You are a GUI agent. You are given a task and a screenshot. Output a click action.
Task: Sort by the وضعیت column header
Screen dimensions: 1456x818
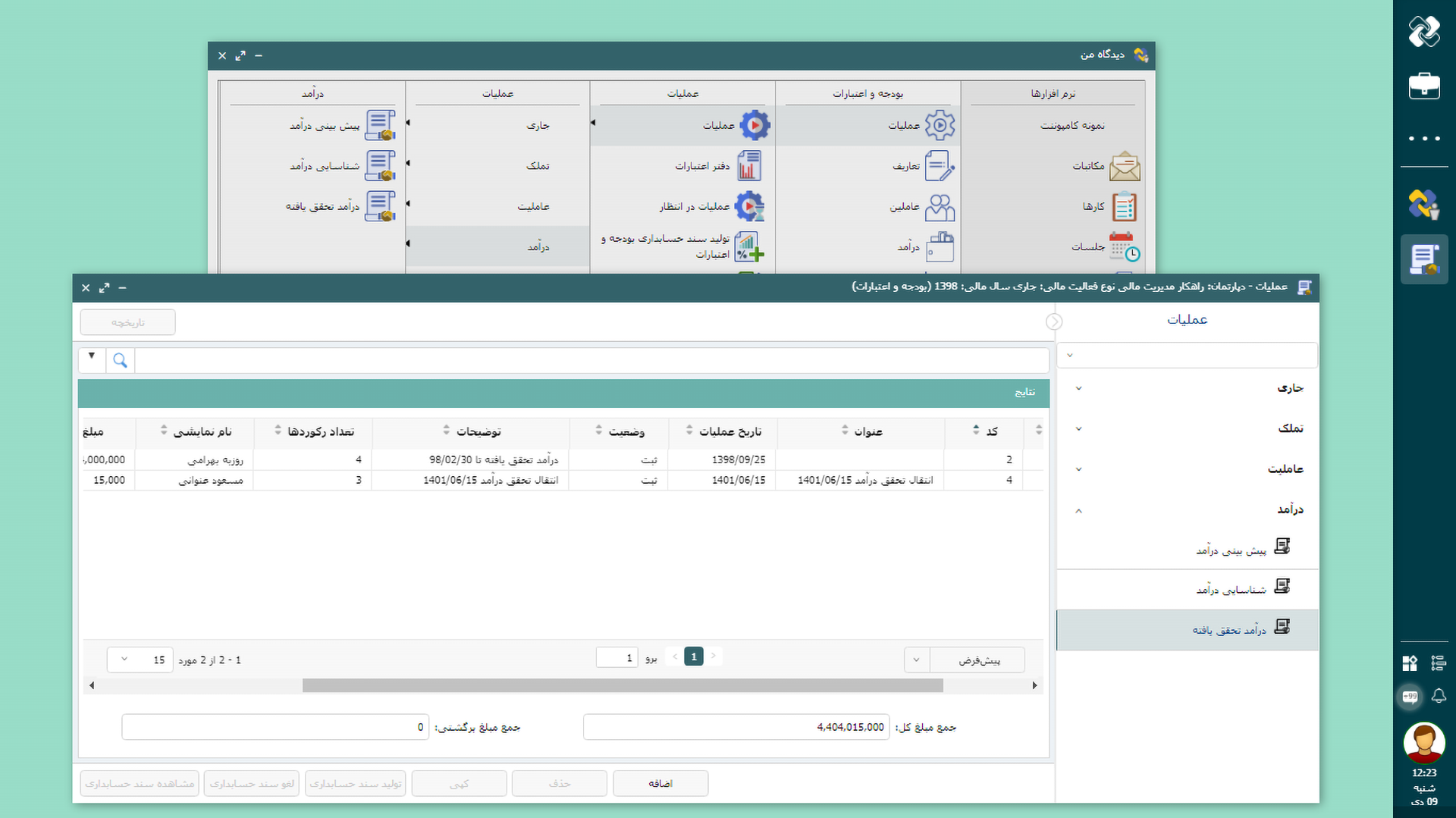click(x=624, y=431)
